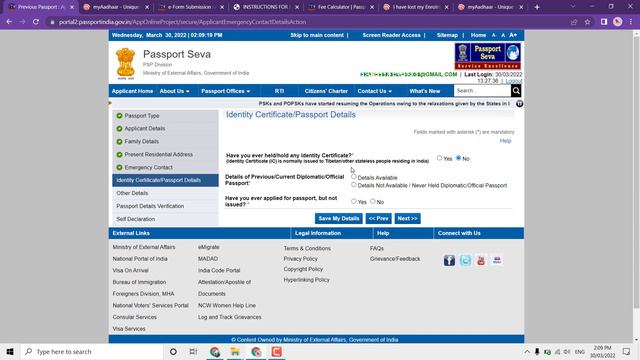
Task: Open Citizens' Charter menu item
Action: click(x=326, y=91)
